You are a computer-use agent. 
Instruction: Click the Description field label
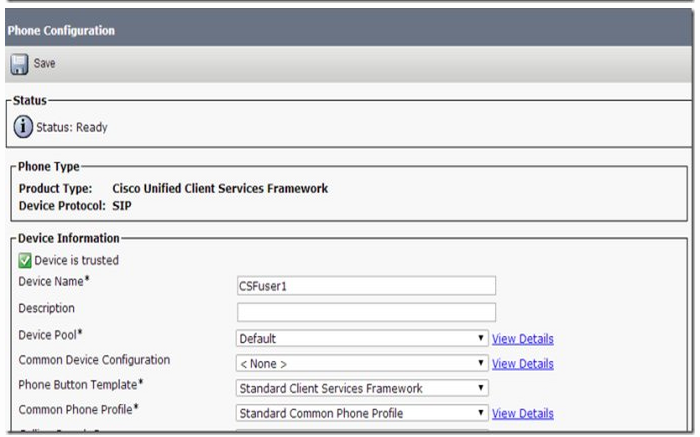[46, 308]
